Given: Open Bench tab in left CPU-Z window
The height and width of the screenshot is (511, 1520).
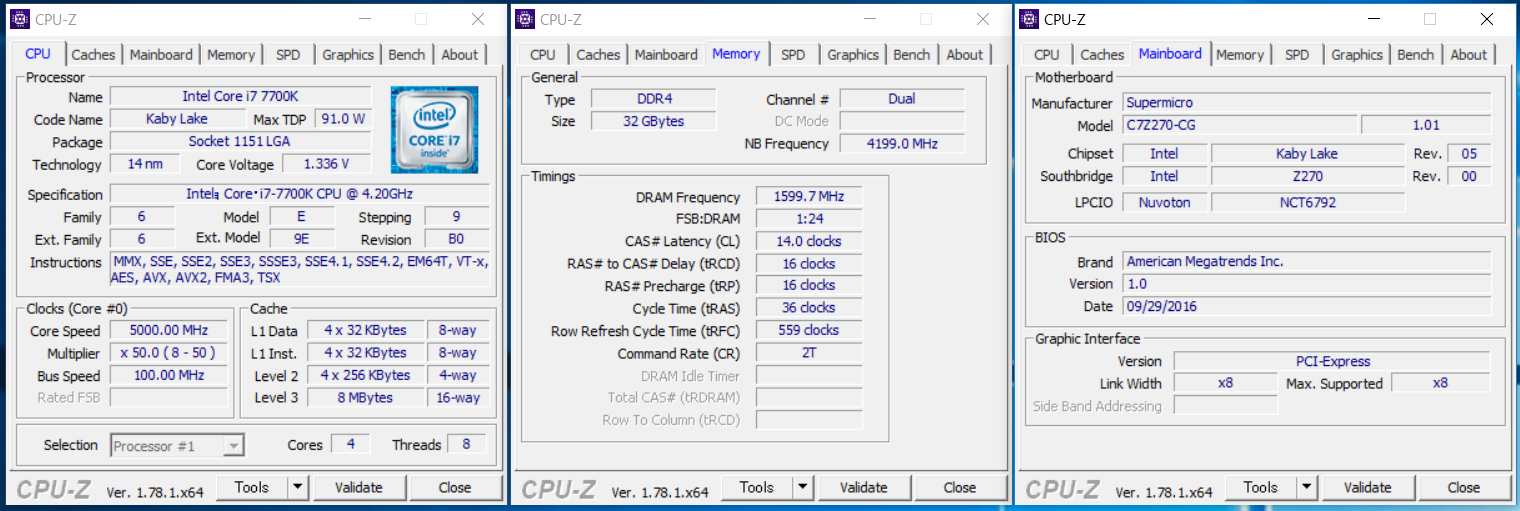Looking at the screenshot, I should pyautogui.click(x=407, y=55).
